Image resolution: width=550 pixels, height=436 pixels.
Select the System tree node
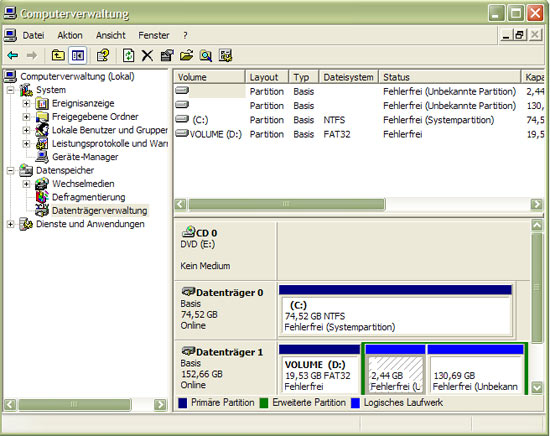pyautogui.click(x=51, y=90)
